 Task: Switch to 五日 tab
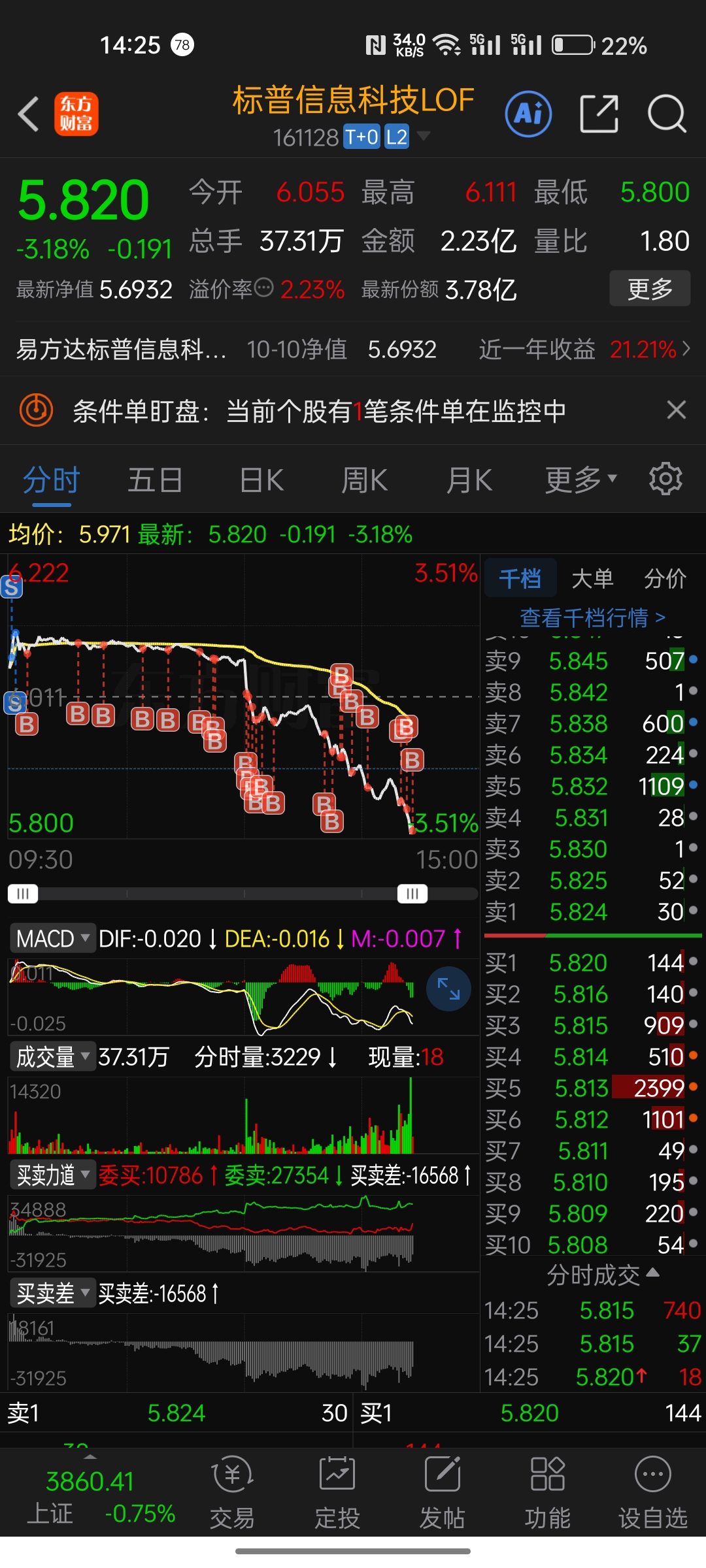[155, 480]
